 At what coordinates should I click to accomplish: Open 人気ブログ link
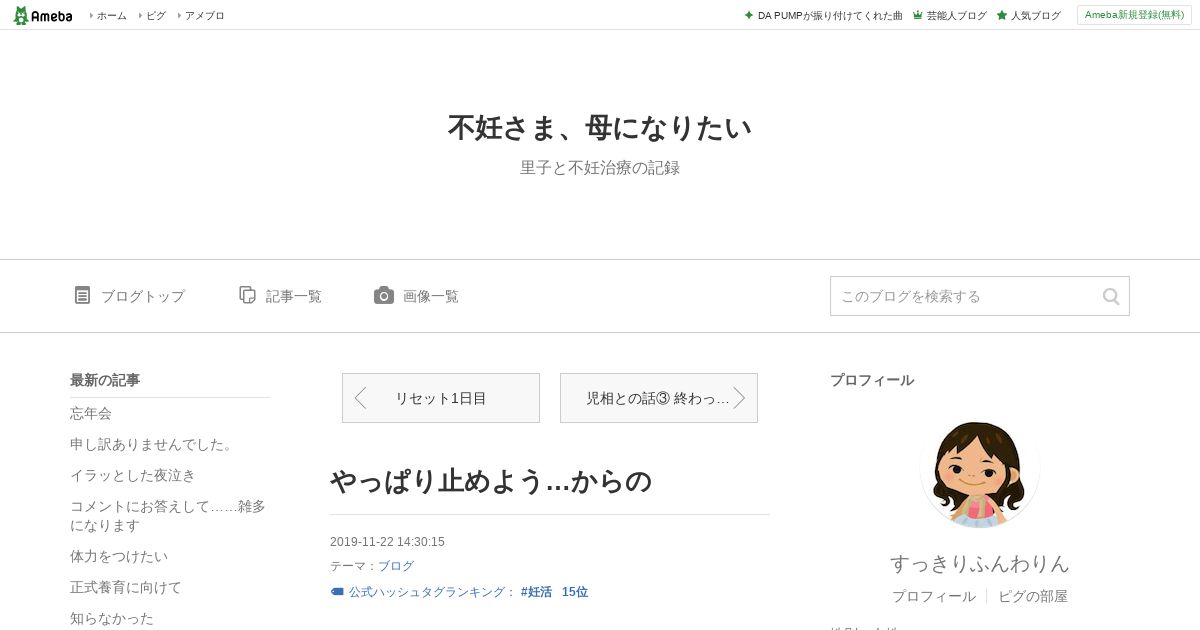[1035, 16]
